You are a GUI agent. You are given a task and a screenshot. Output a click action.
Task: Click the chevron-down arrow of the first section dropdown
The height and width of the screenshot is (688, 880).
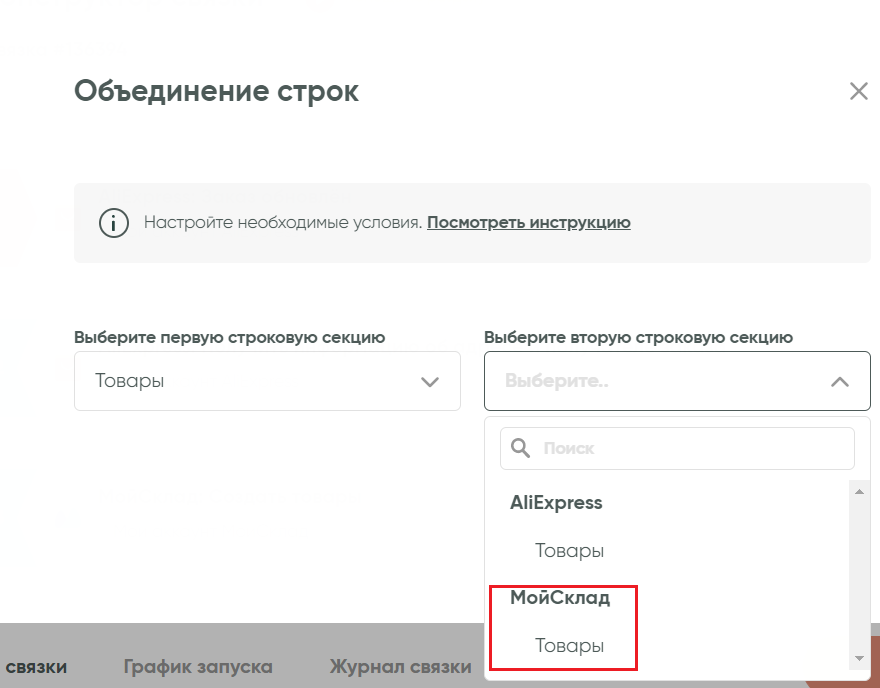(x=430, y=382)
